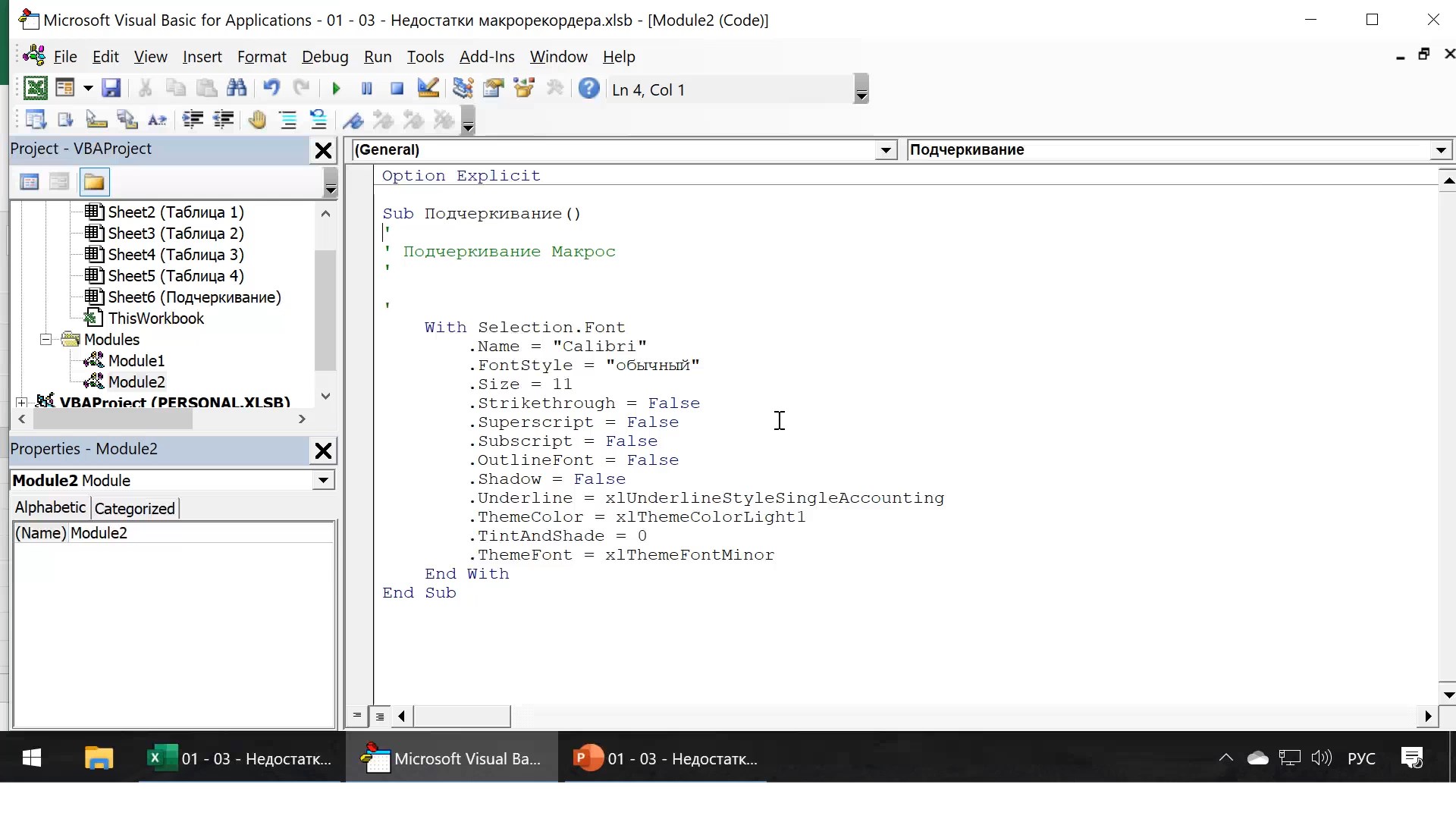Click the Parameter Info icon
Image resolution: width=1456 pixels, height=819 pixels.
tap(127, 120)
